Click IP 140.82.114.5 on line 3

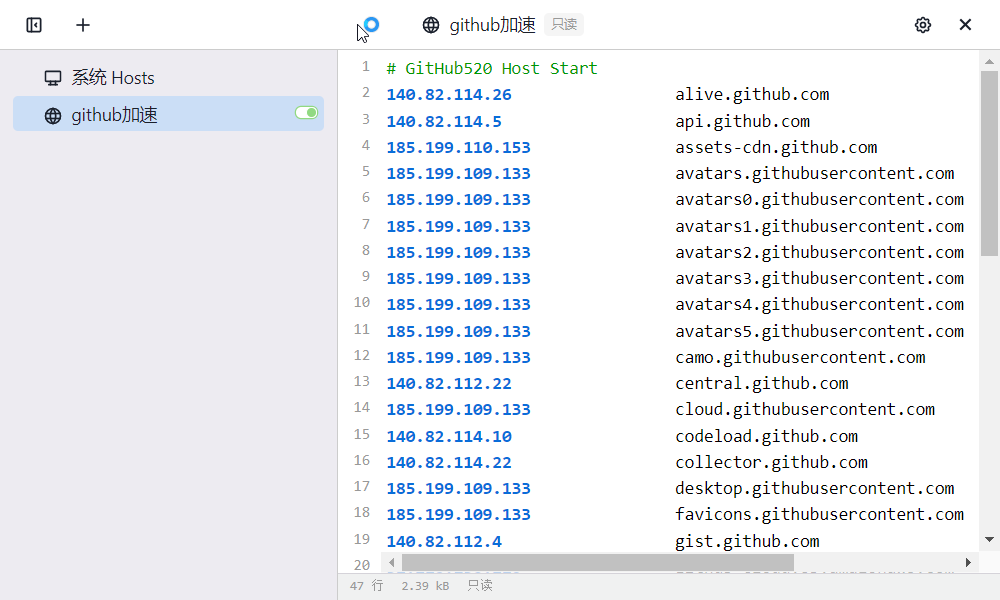[444, 121]
